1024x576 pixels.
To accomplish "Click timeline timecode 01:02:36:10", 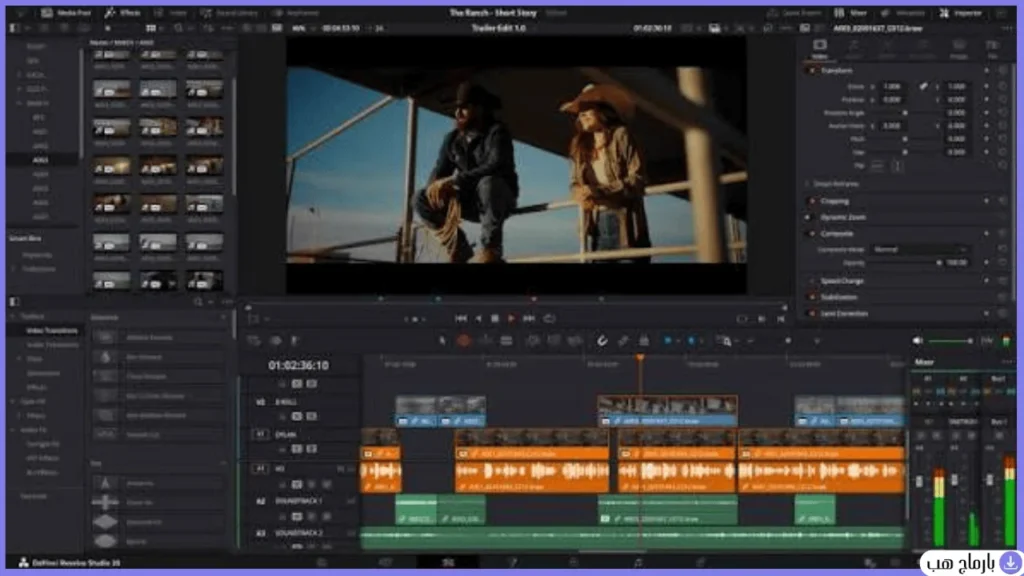I will 298,366.
